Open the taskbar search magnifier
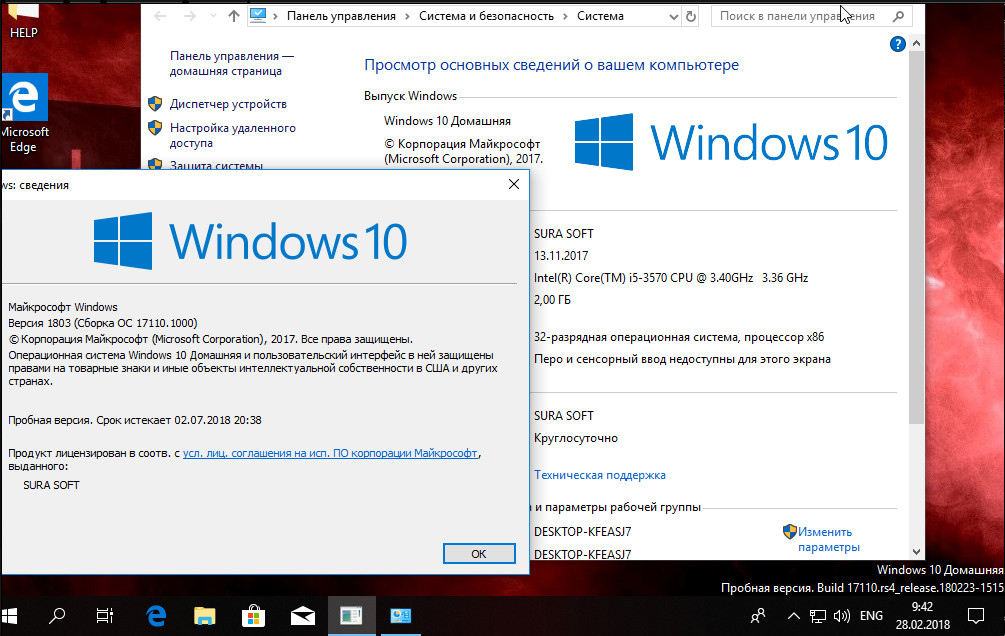 click(x=57, y=616)
